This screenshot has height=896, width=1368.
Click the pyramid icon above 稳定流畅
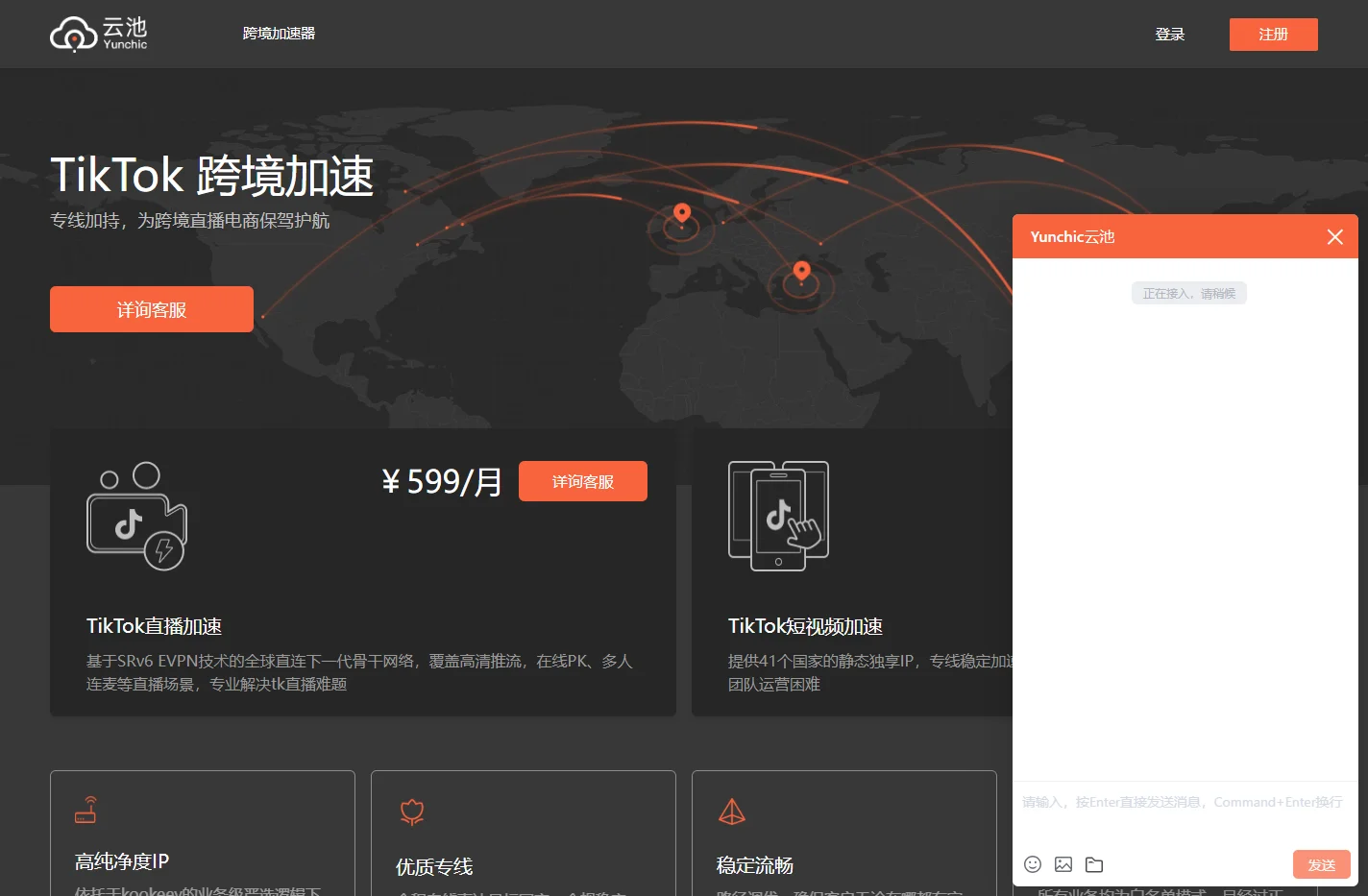click(732, 812)
